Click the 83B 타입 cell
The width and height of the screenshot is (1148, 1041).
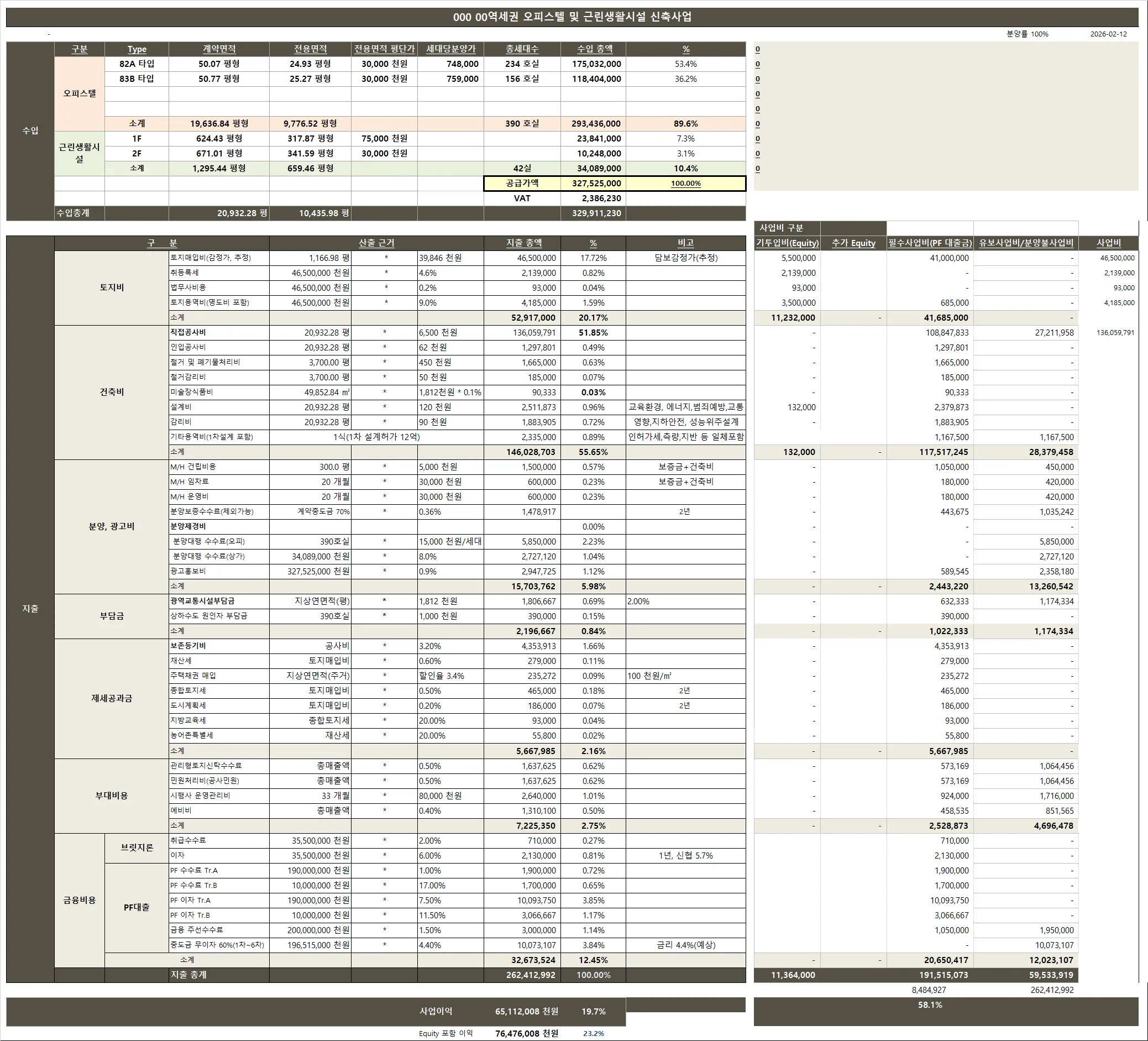tap(137, 79)
